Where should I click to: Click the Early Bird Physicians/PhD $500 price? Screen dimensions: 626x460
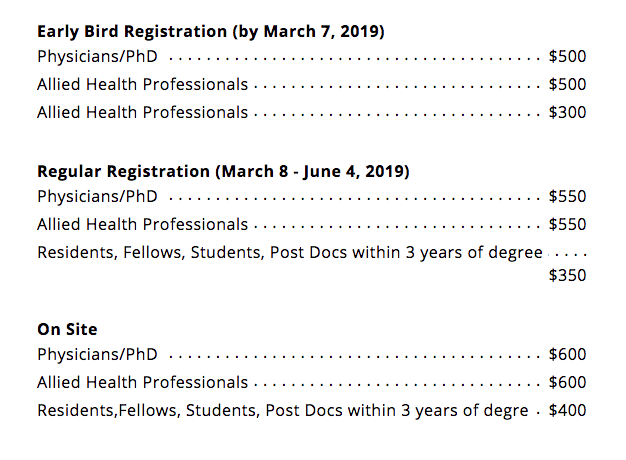point(567,57)
